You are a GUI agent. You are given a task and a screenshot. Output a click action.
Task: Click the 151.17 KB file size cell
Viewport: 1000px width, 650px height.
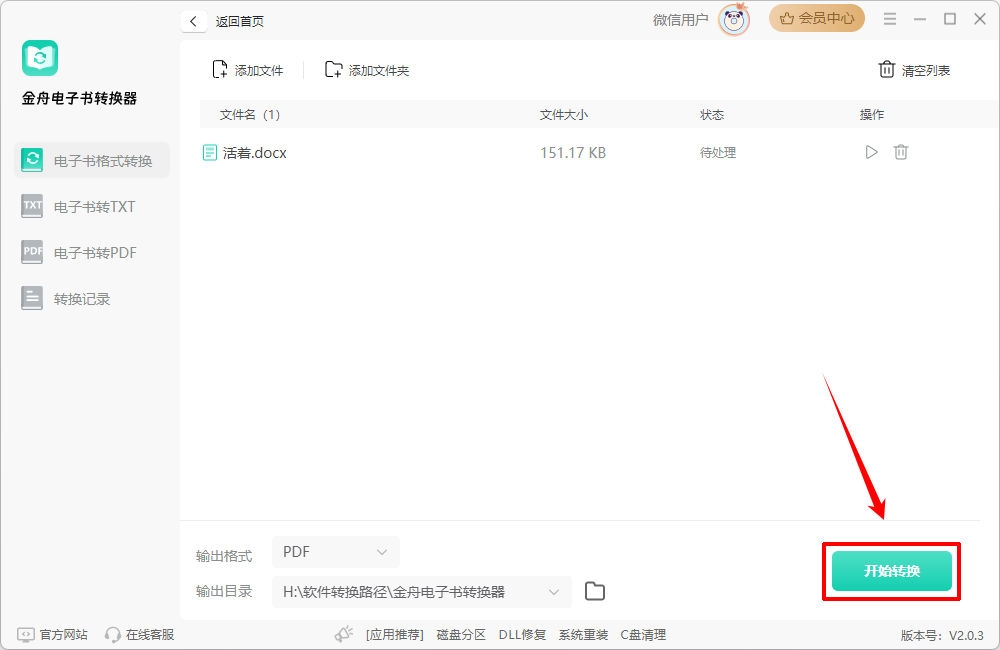tap(573, 153)
